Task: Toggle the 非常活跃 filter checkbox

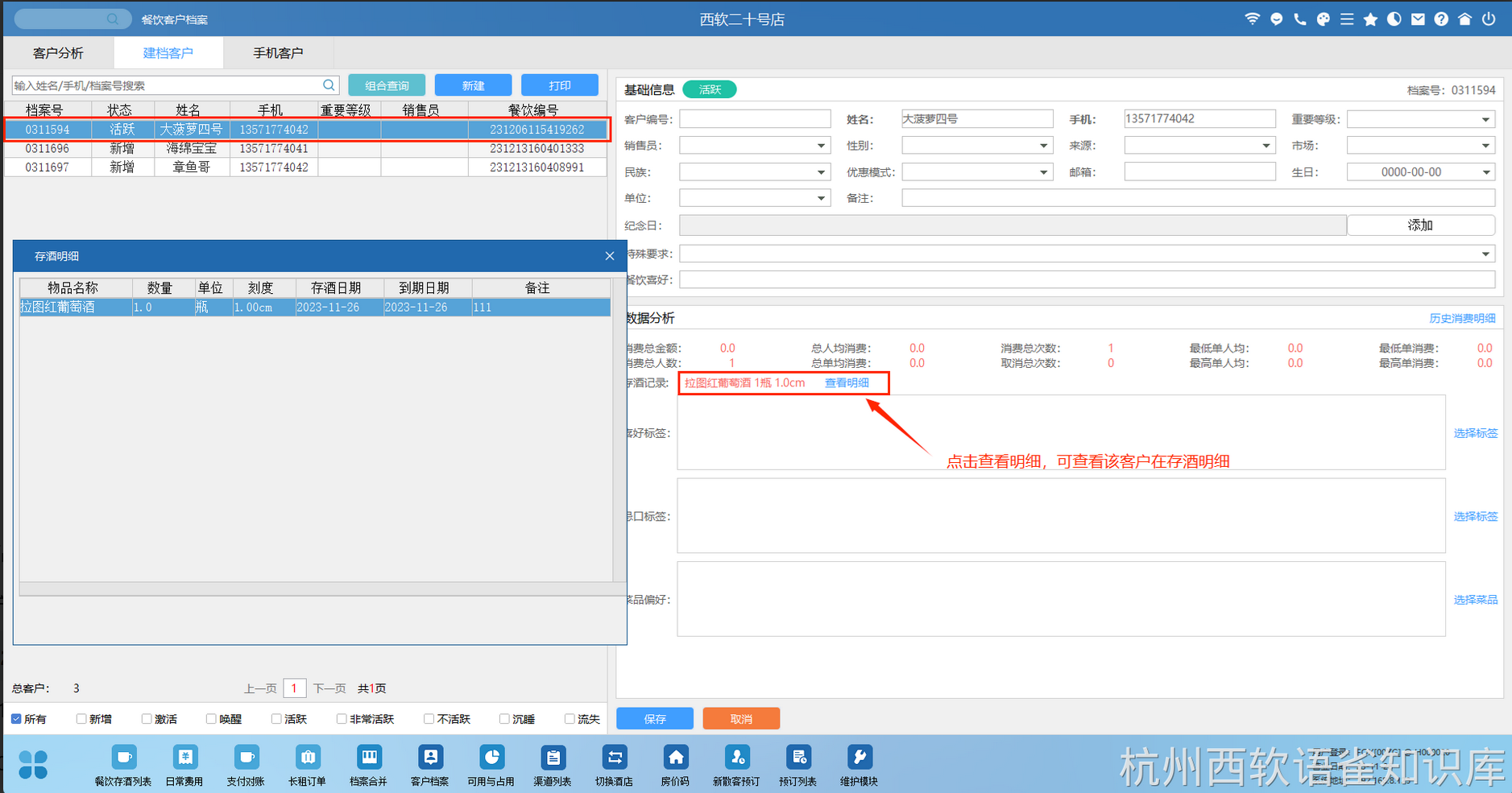Action: point(342,719)
